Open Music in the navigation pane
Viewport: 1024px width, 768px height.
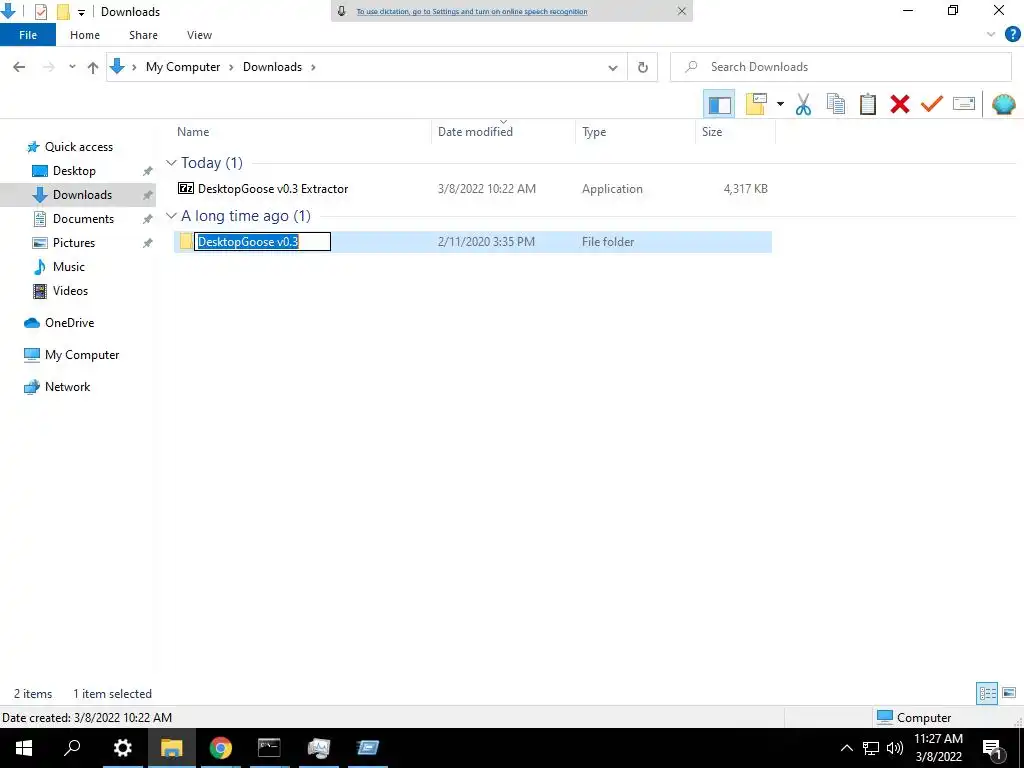pos(69,266)
